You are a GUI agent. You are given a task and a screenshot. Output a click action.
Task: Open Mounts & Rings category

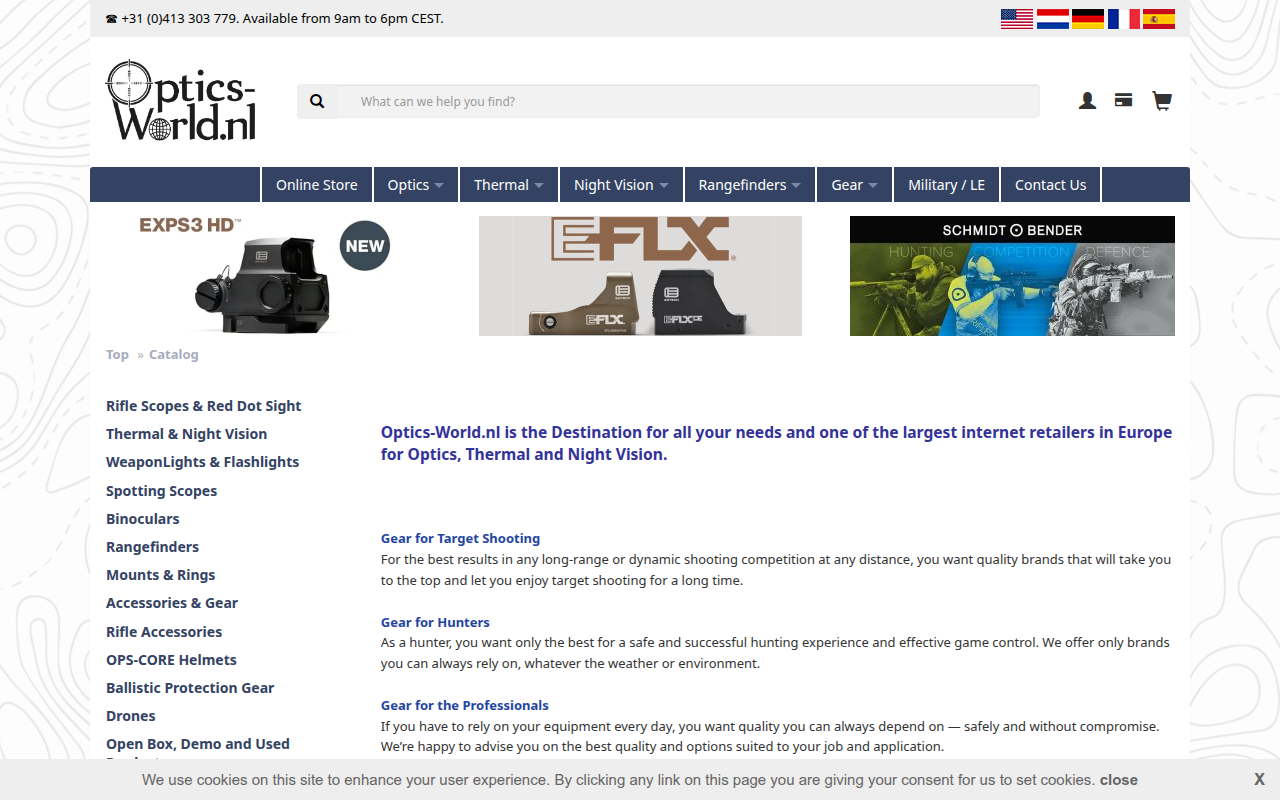(x=161, y=575)
